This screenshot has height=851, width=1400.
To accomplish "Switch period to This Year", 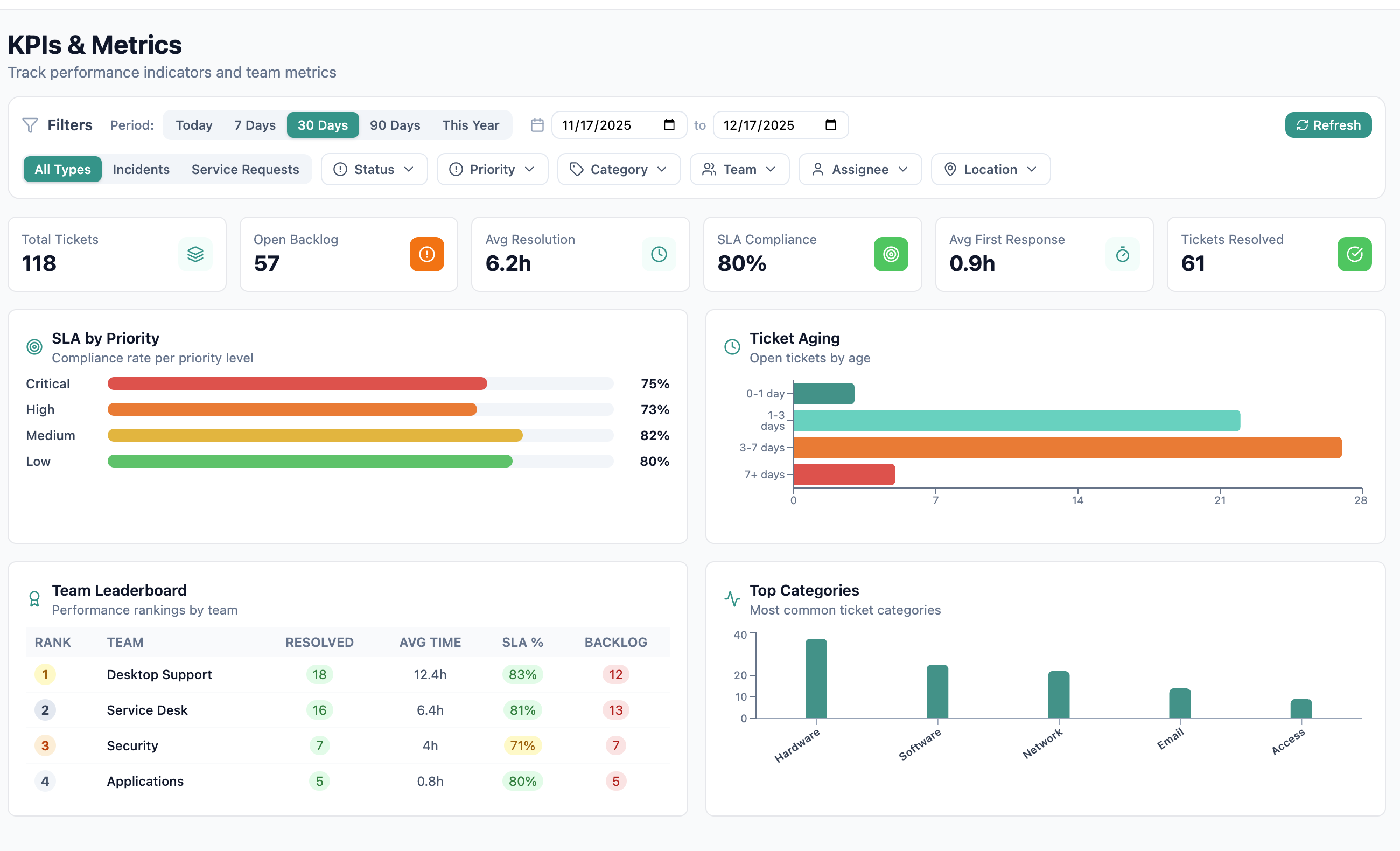I will [x=471, y=125].
